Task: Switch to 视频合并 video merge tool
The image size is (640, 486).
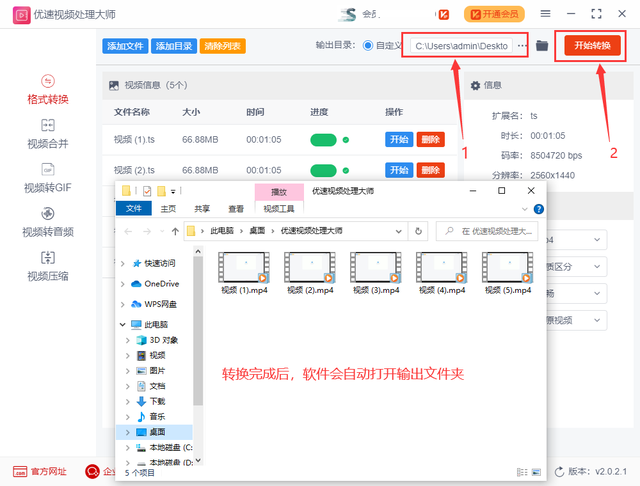Action: click(x=47, y=134)
